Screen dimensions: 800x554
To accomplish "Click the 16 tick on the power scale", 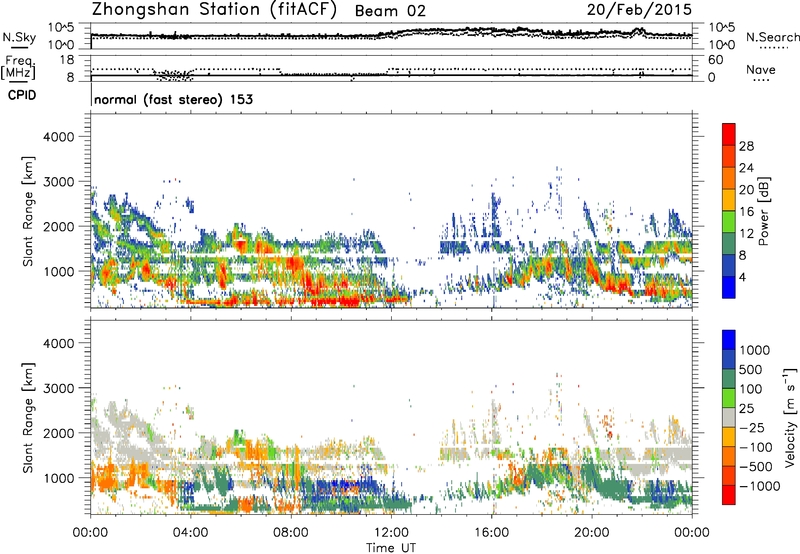I will [746, 212].
